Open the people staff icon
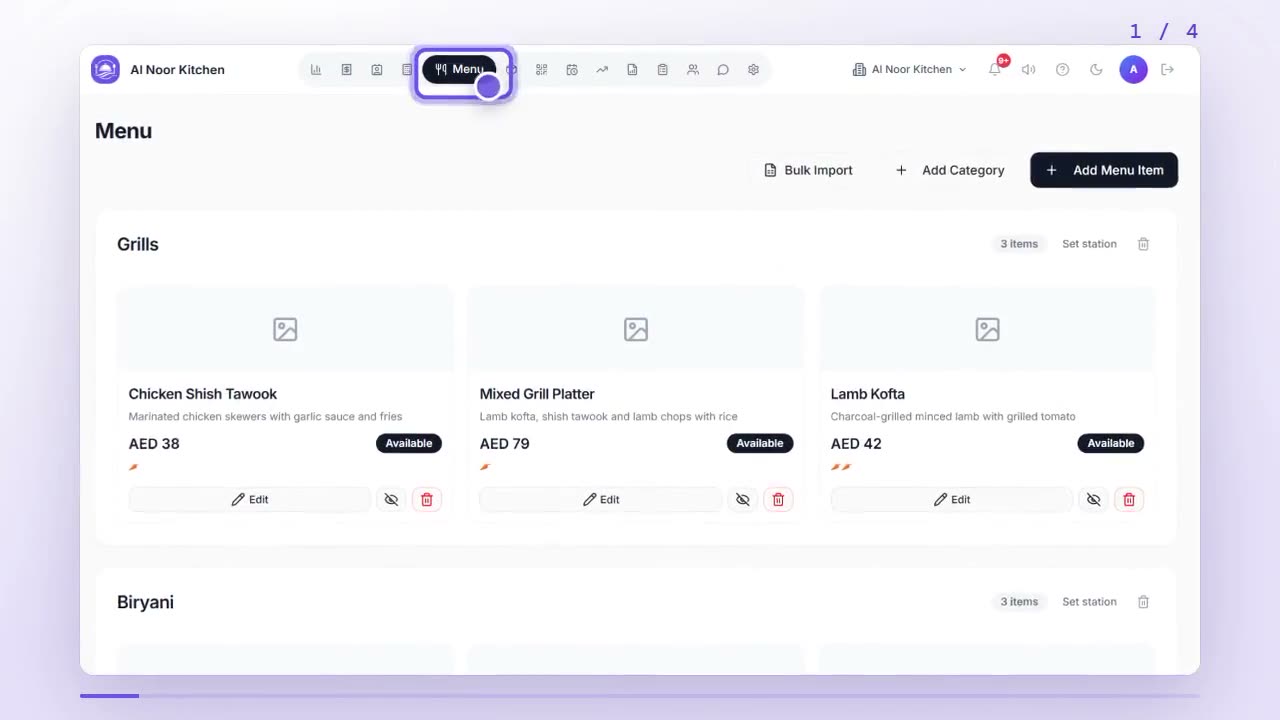The width and height of the screenshot is (1280, 720). pyautogui.click(x=693, y=70)
